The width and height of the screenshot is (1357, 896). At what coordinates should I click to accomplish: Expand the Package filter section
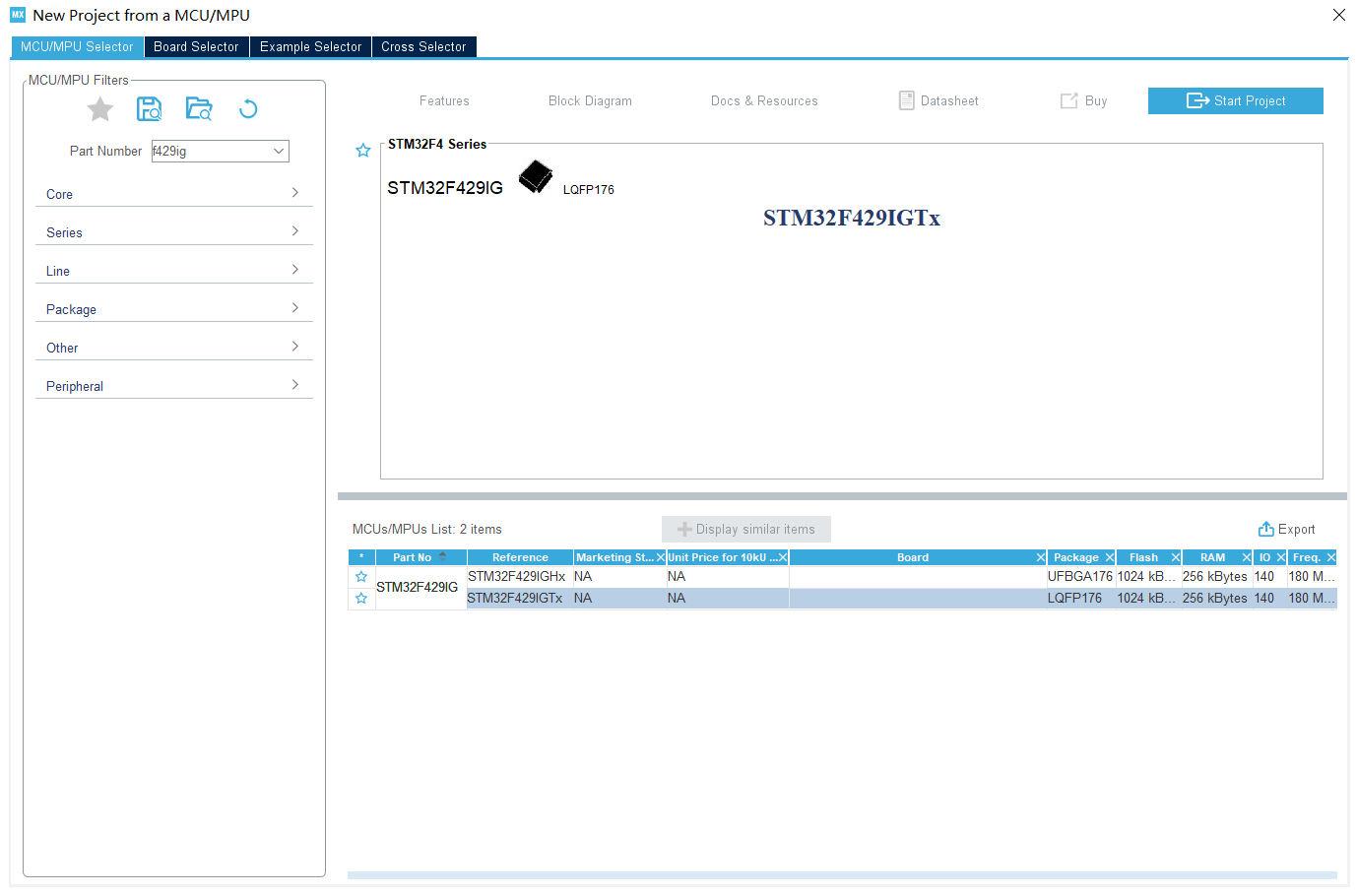pos(173,309)
